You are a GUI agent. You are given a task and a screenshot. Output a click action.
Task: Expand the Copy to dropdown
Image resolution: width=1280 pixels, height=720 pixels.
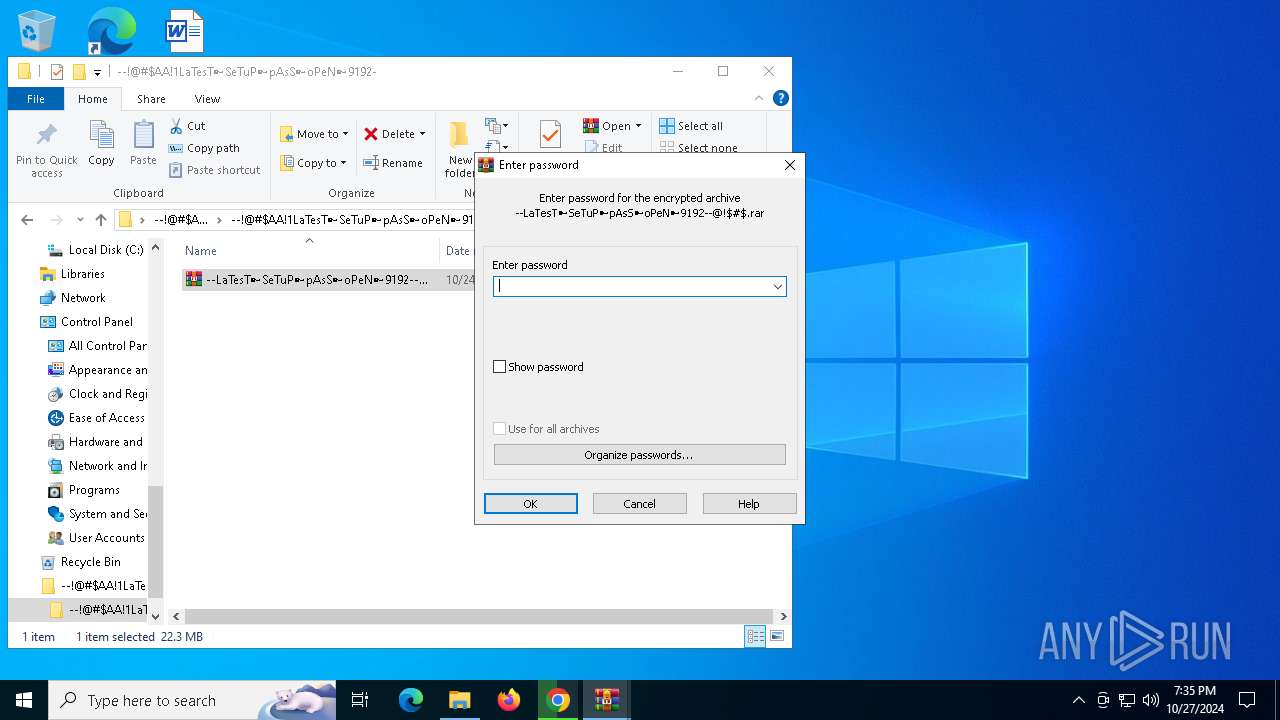(x=342, y=163)
